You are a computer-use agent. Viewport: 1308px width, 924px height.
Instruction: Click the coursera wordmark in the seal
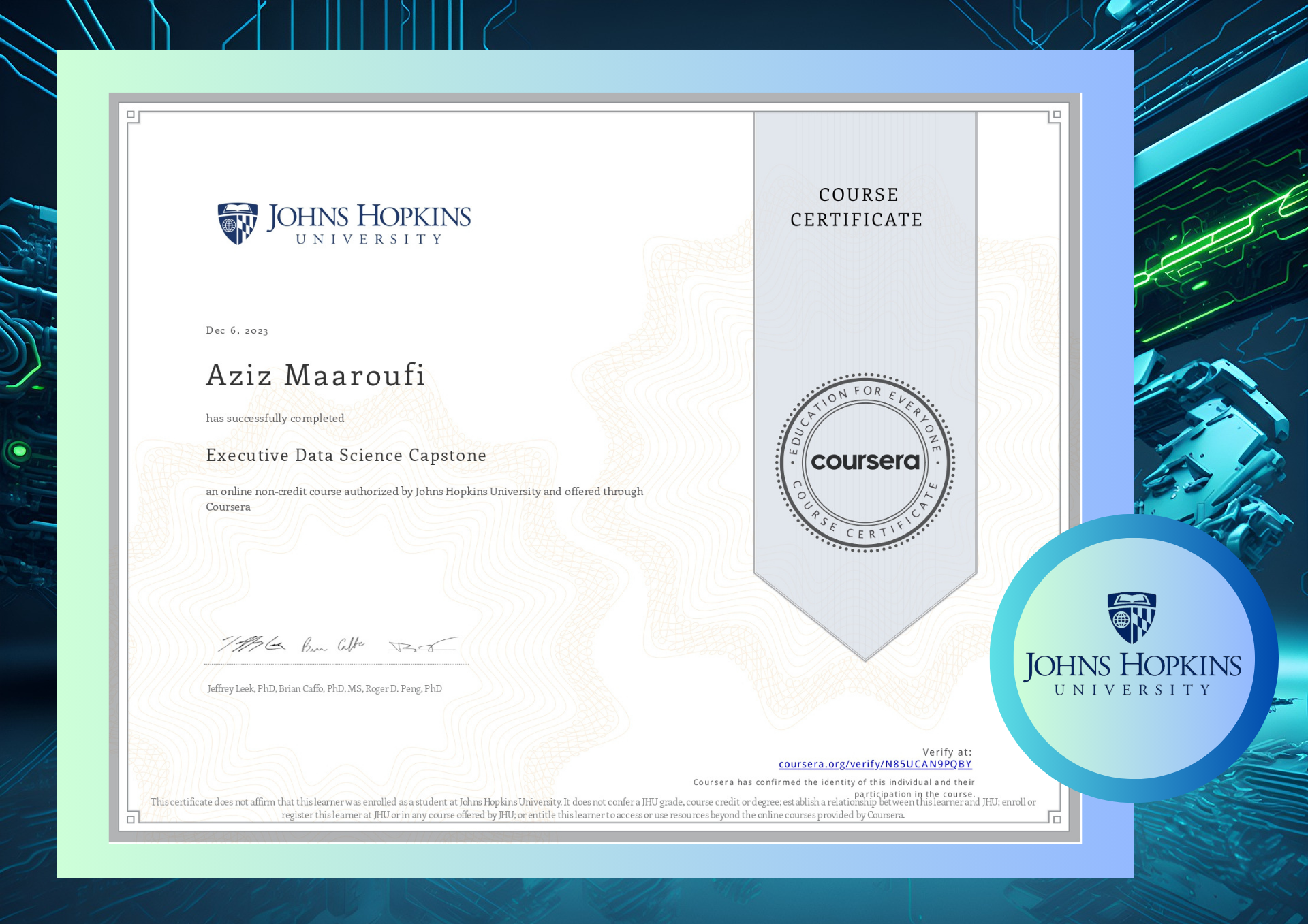865,461
